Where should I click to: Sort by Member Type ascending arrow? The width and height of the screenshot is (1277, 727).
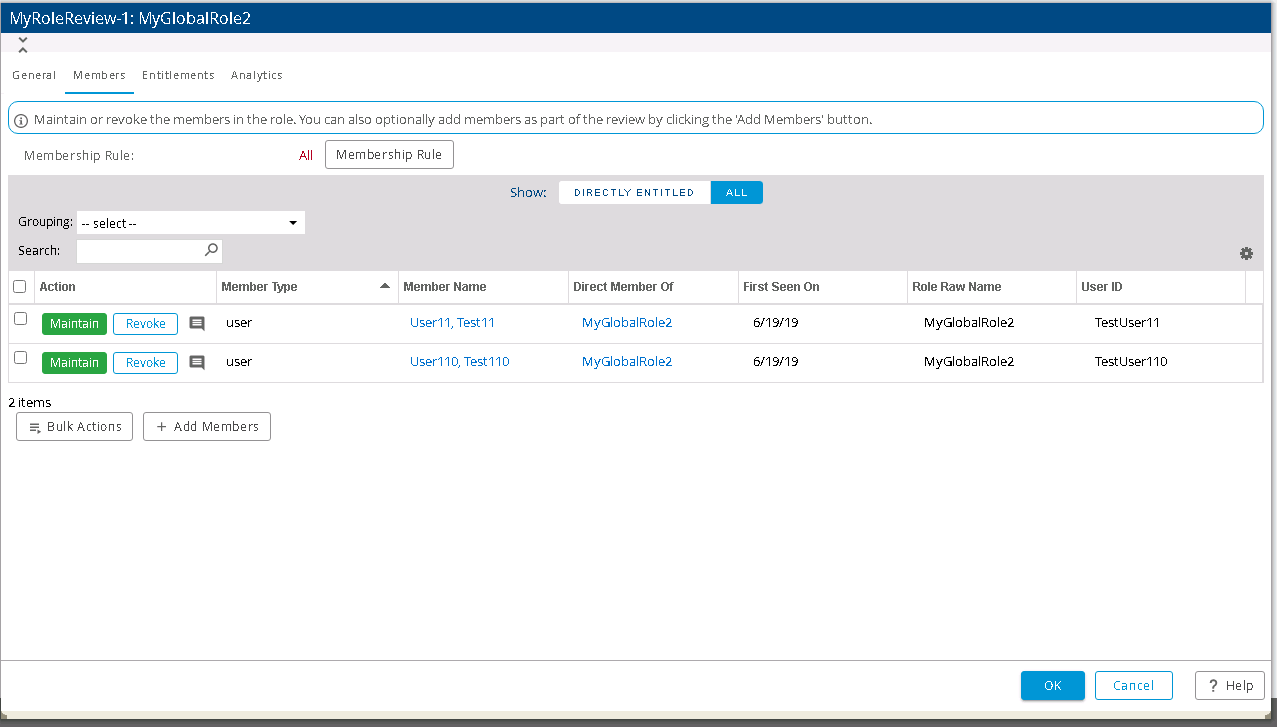tap(385, 286)
